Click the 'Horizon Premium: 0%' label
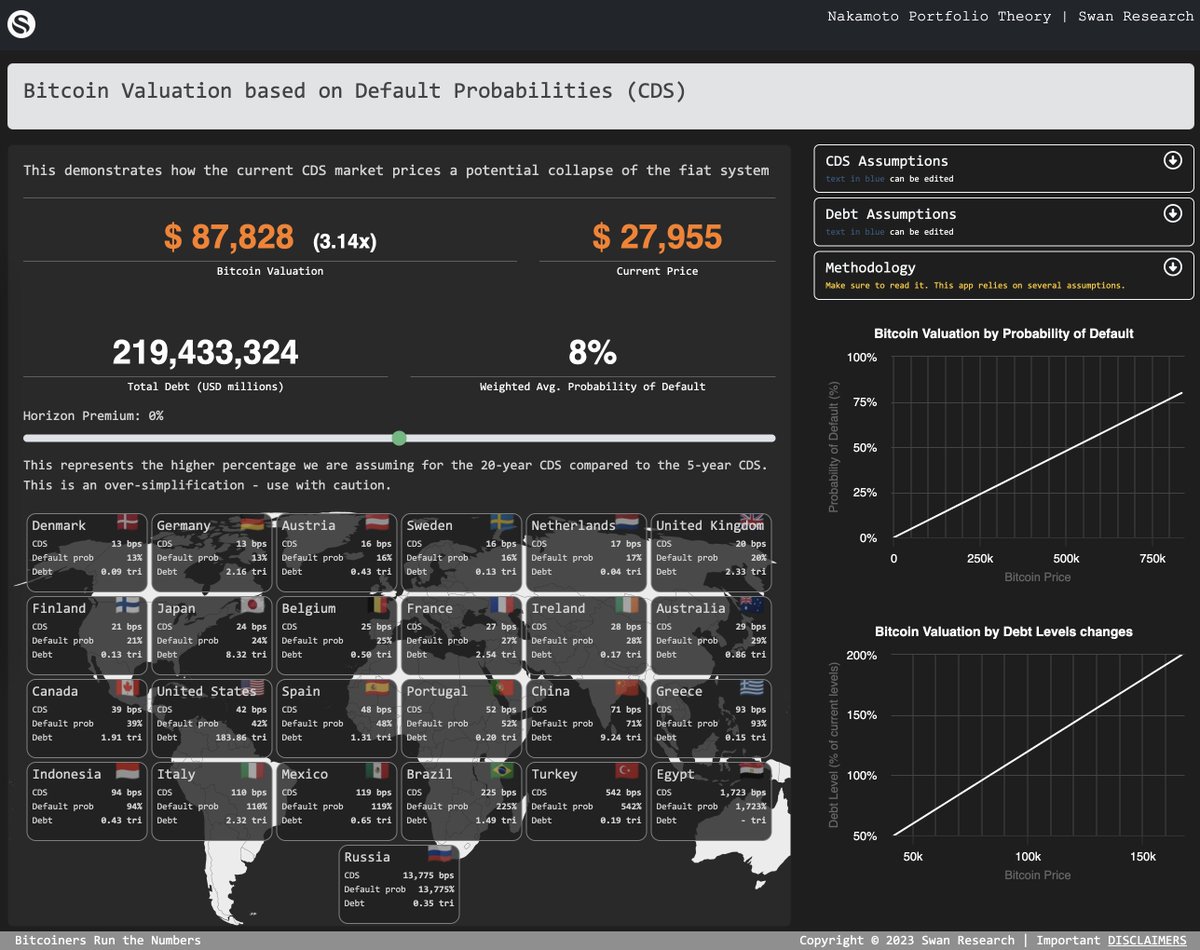This screenshot has width=1200, height=950. [93, 415]
